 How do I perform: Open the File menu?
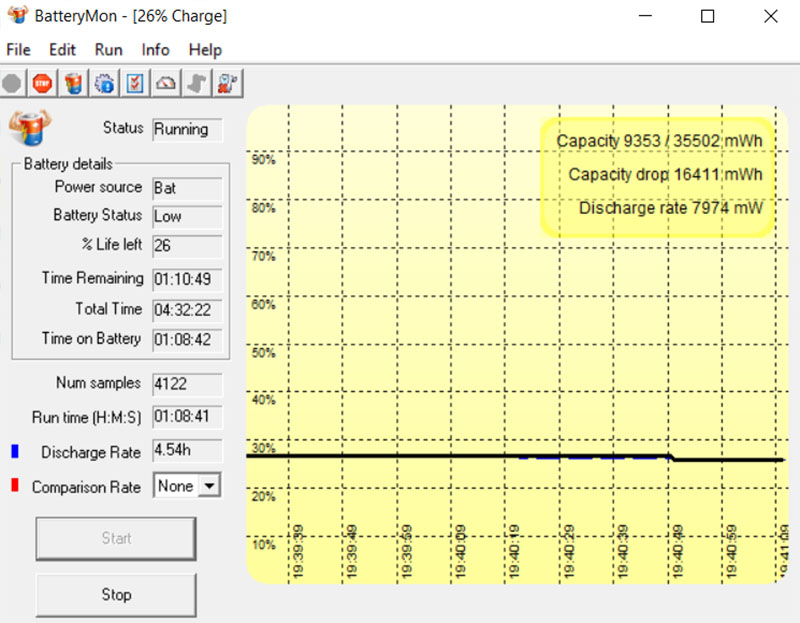point(18,50)
